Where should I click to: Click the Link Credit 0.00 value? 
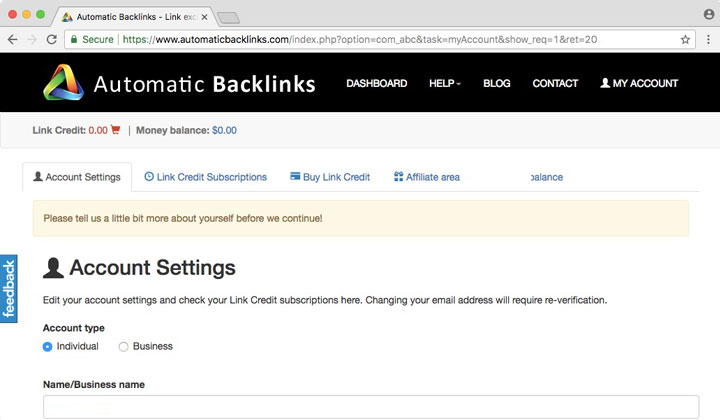click(98, 130)
